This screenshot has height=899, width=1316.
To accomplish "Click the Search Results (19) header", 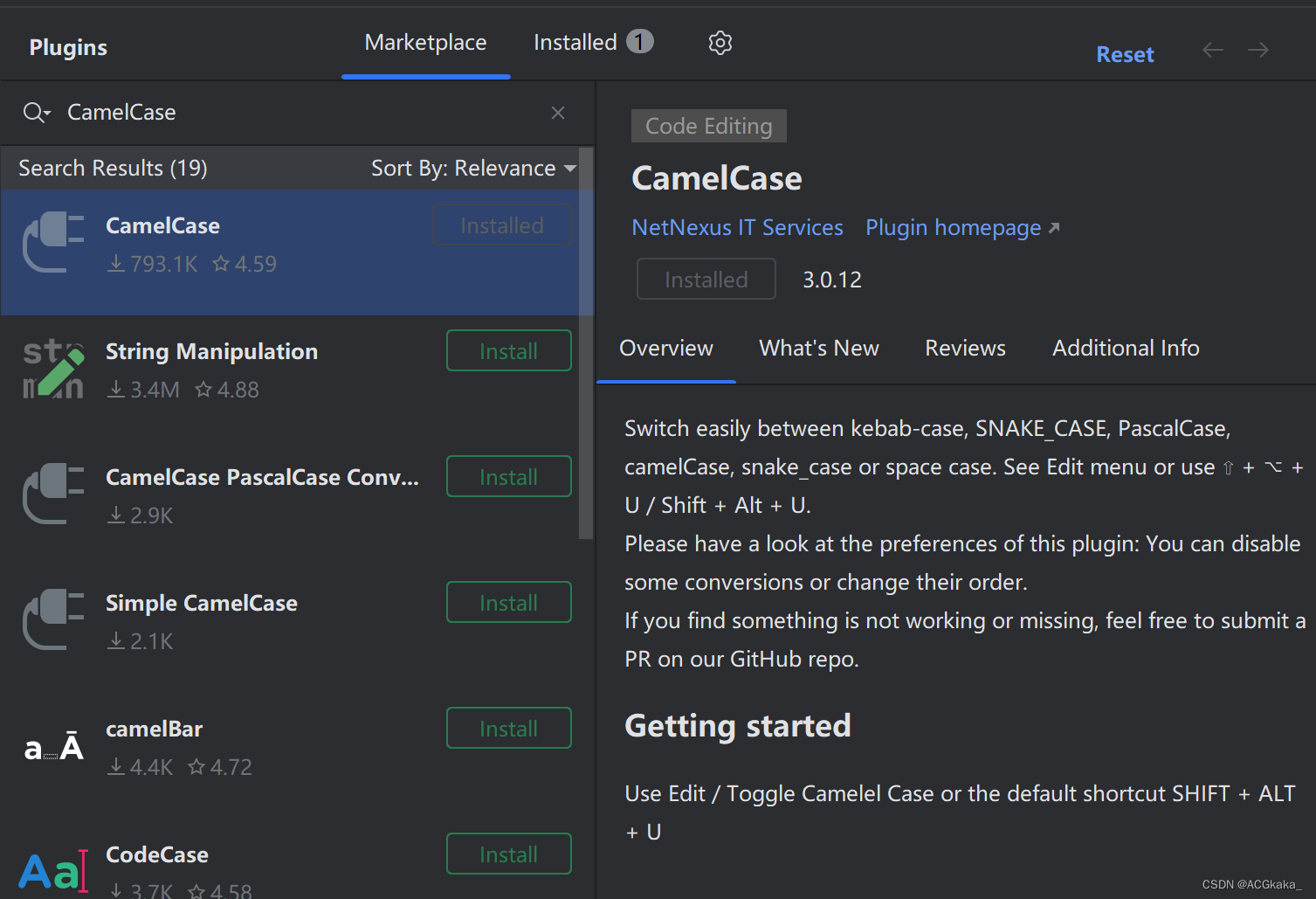I will click(x=113, y=168).
